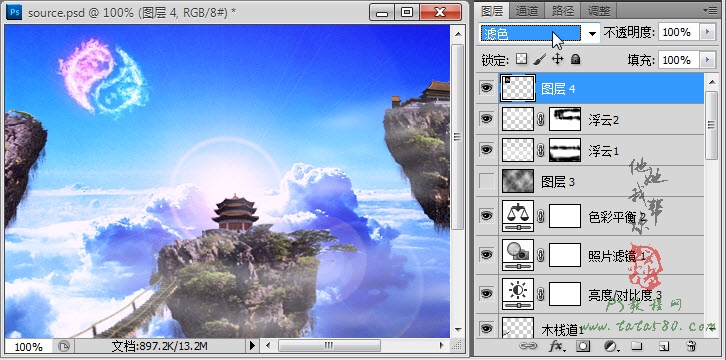Hide the 图层 4 layer
726x360 pixels.
[x=486, y=87]
